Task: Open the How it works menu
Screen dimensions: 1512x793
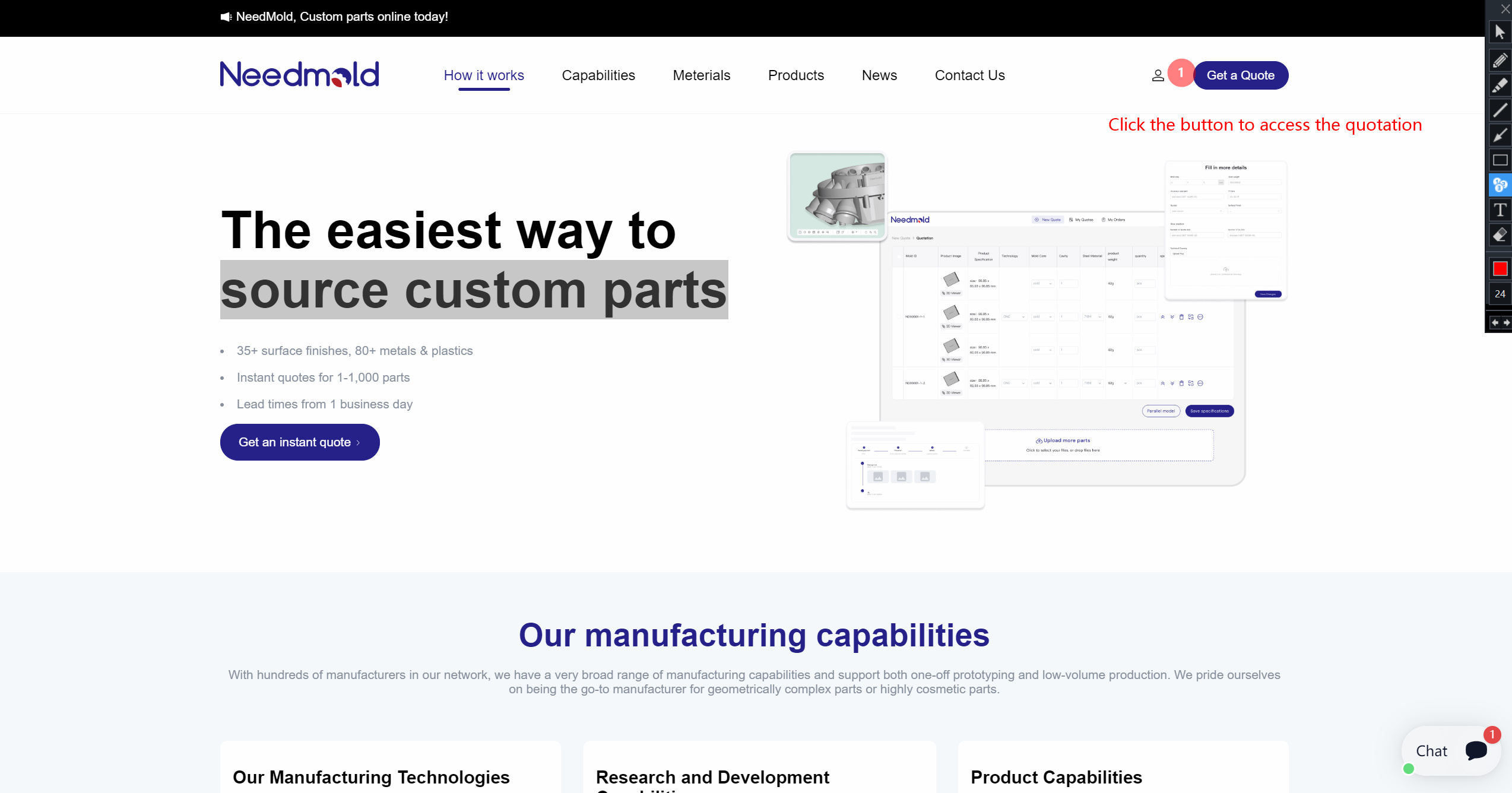Action: (x=484, y=75)
